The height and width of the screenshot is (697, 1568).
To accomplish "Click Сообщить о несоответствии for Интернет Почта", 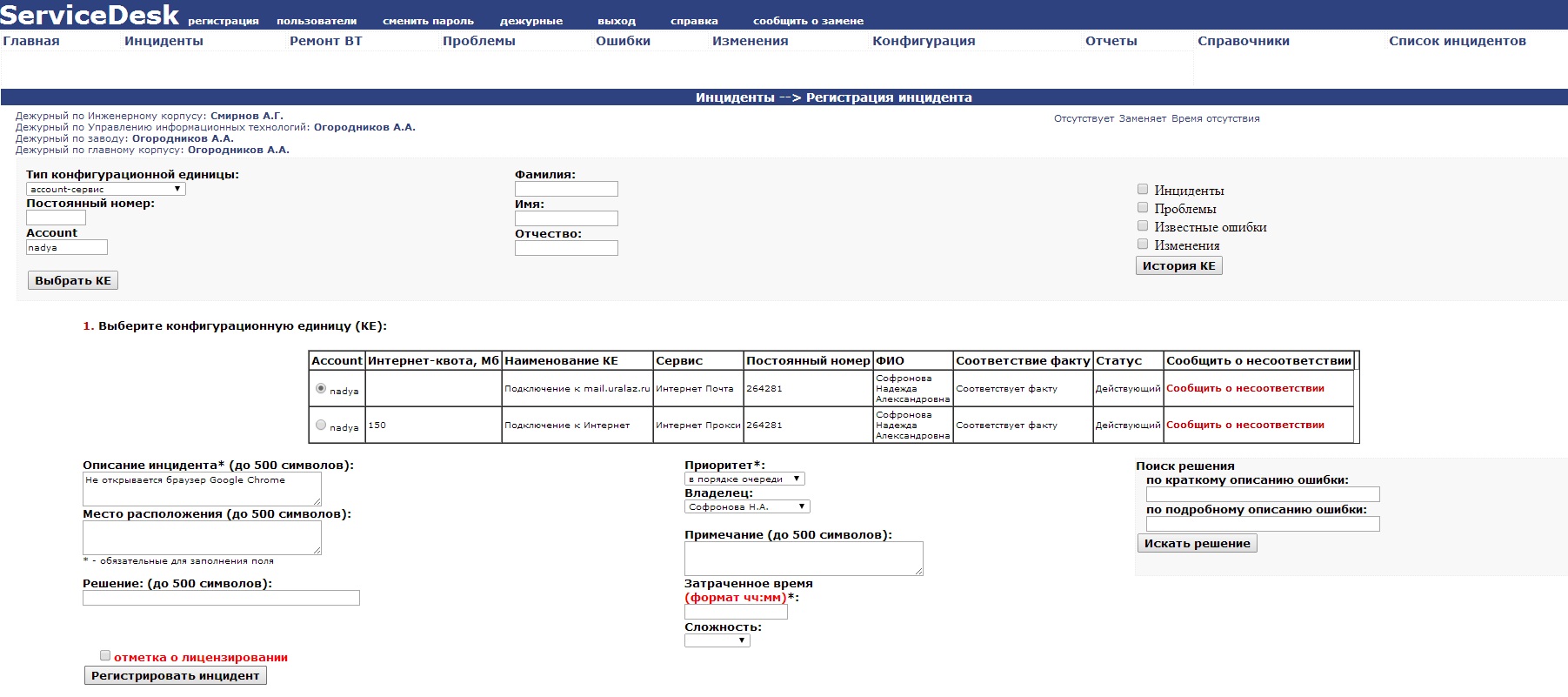I will [1245, 388].
